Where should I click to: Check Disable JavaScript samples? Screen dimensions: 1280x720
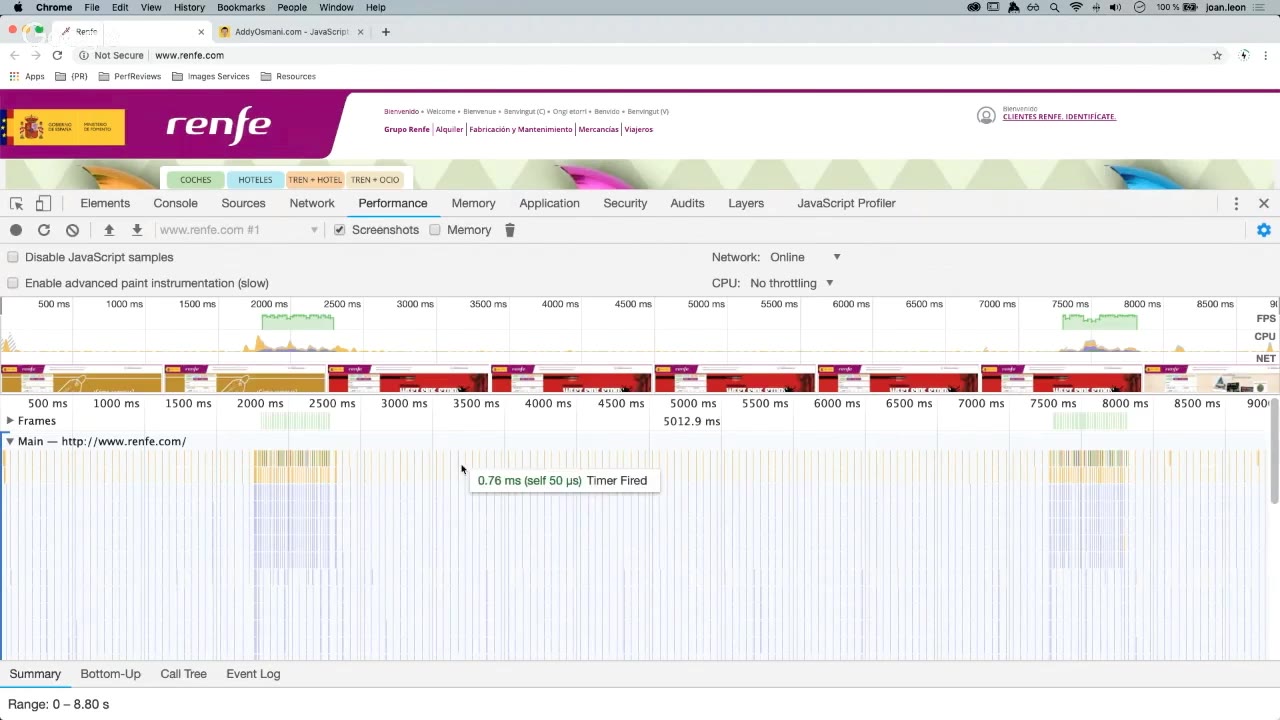13,257
